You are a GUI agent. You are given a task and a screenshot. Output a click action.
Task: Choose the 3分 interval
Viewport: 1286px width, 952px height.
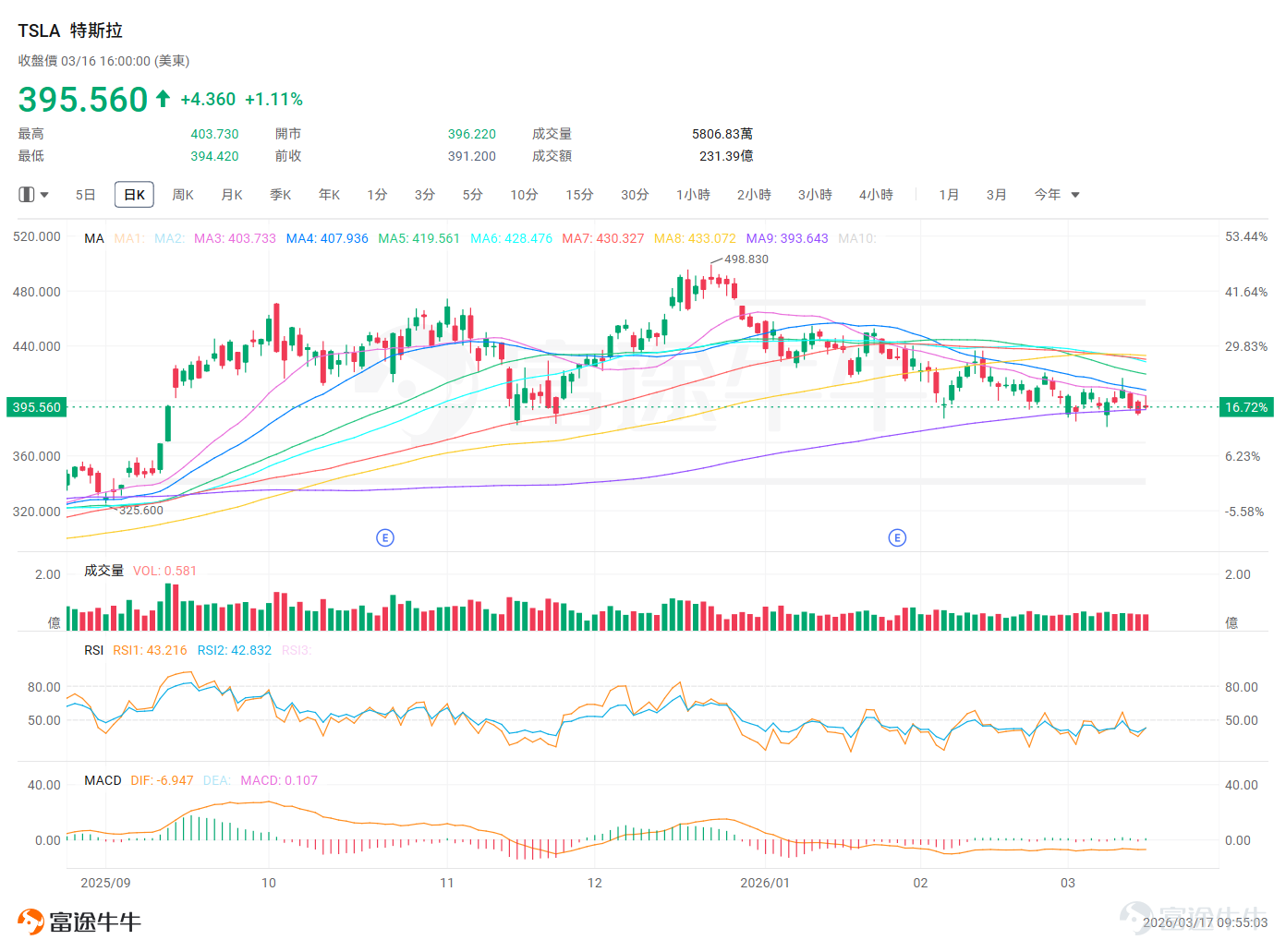pos(425,195)
